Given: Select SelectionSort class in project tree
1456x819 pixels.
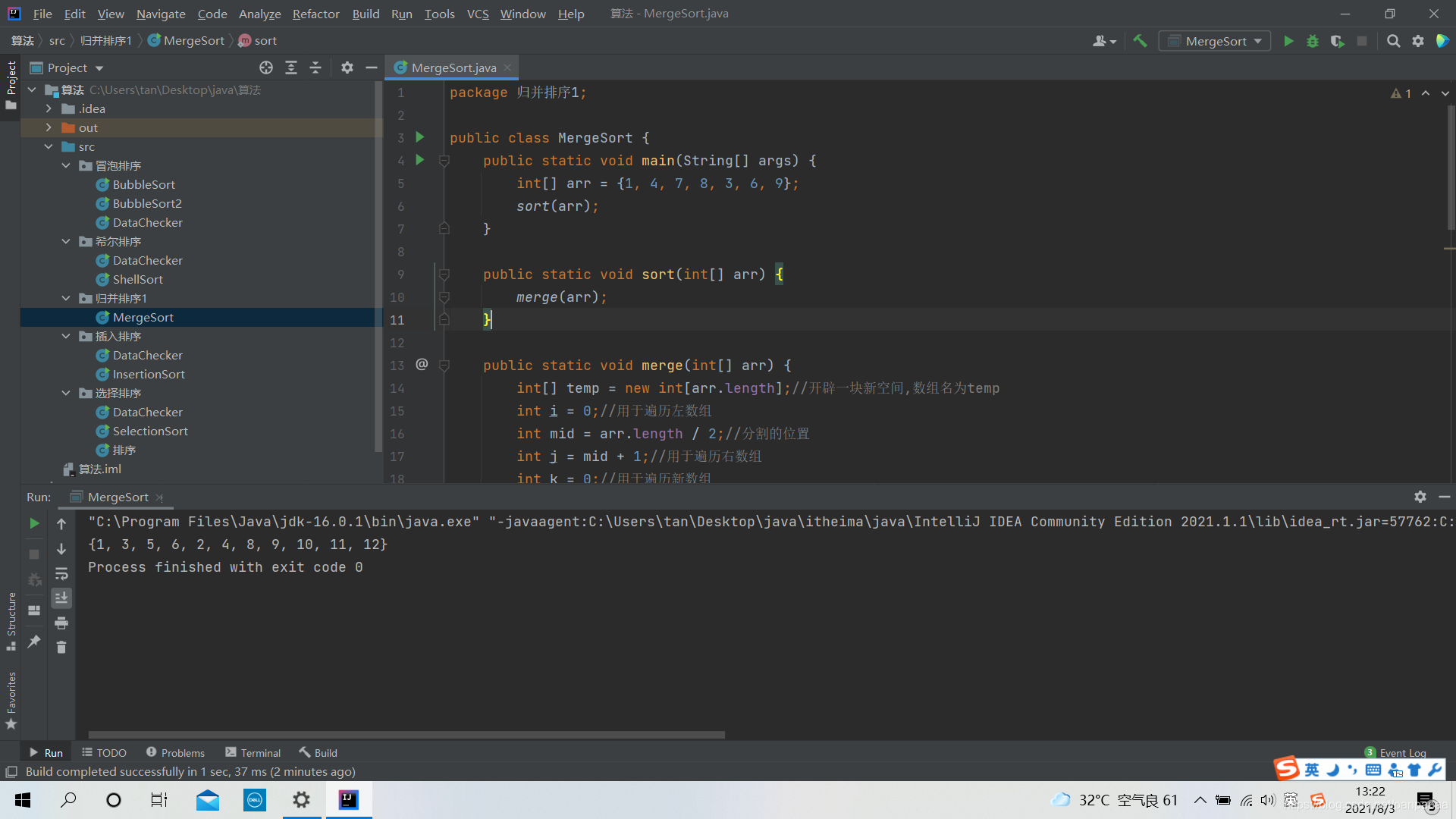Looking at the screenshot, I should [150, 431].
